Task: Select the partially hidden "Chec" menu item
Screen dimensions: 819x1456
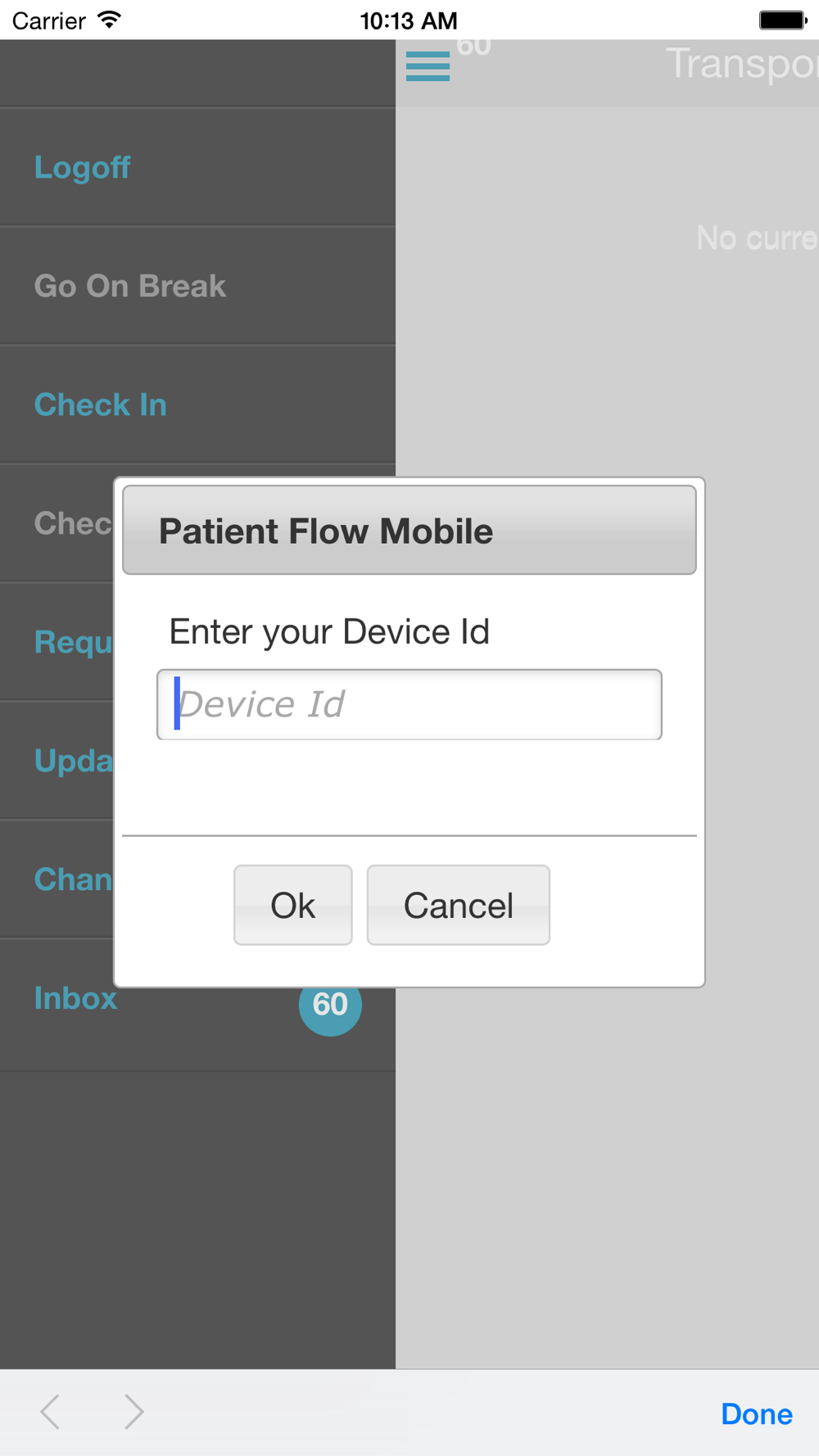Action: coord(72,524)
